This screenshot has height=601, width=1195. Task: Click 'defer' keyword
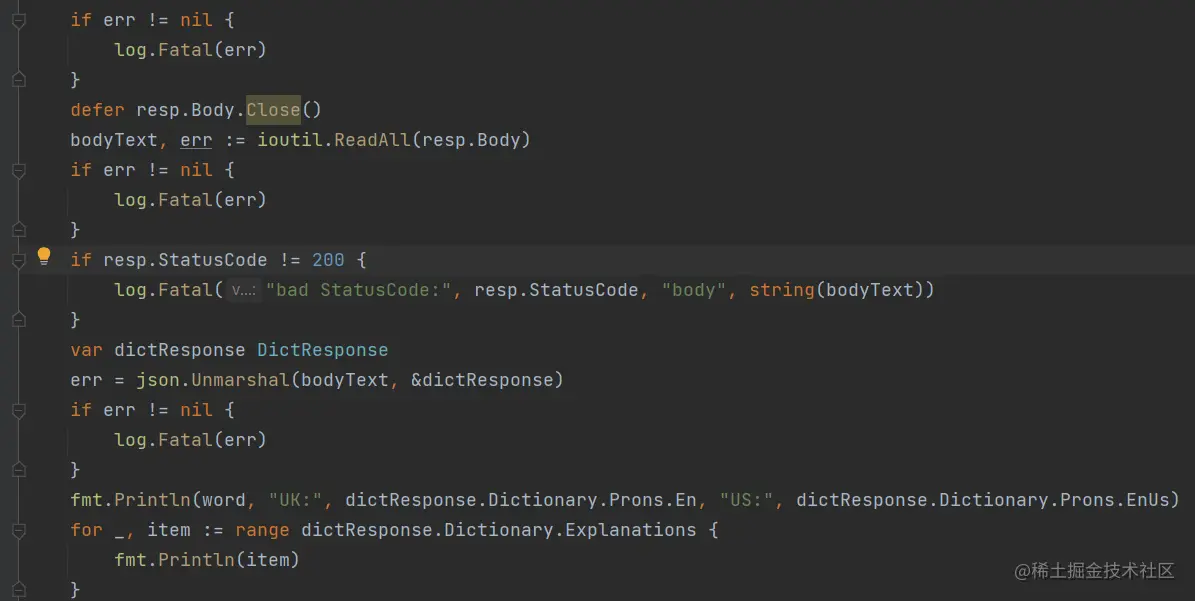pos(98,110)
